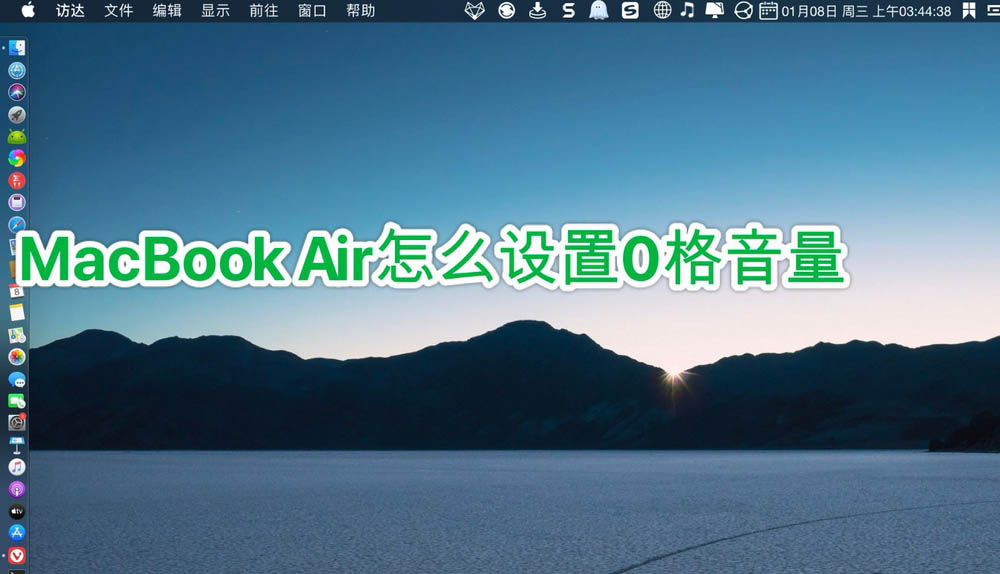Open Calendar from the dock
Viewport: 1000px width, 574px height.
tap(17, 291)
